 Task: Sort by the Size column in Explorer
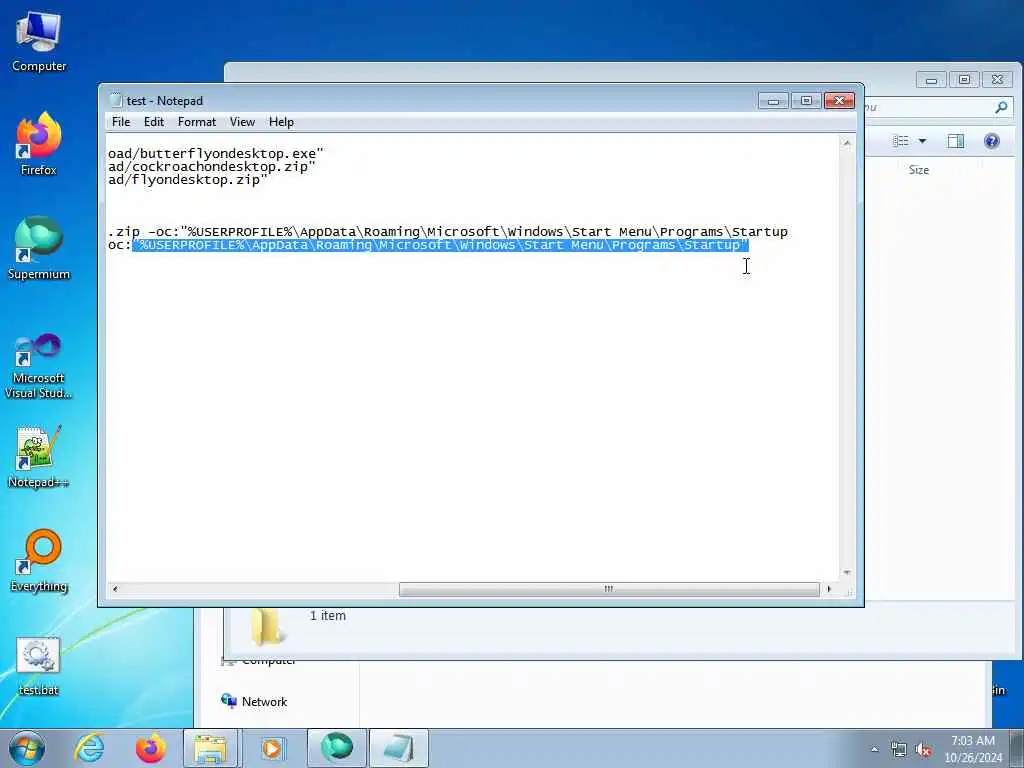(x=918, y=170)
